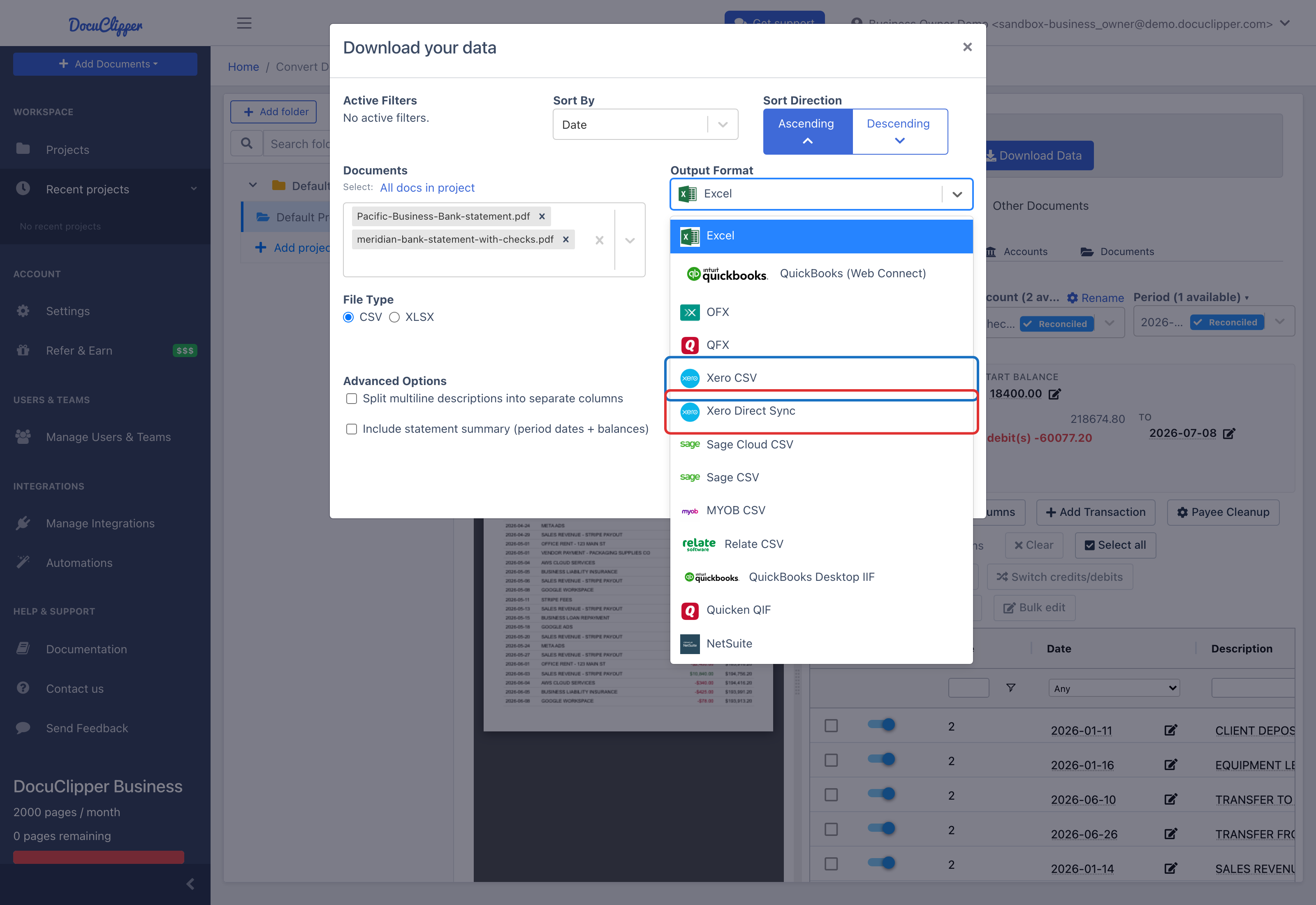Click Switch credits/debits button
The image size is (1316, 905).
coord(1059,577)
